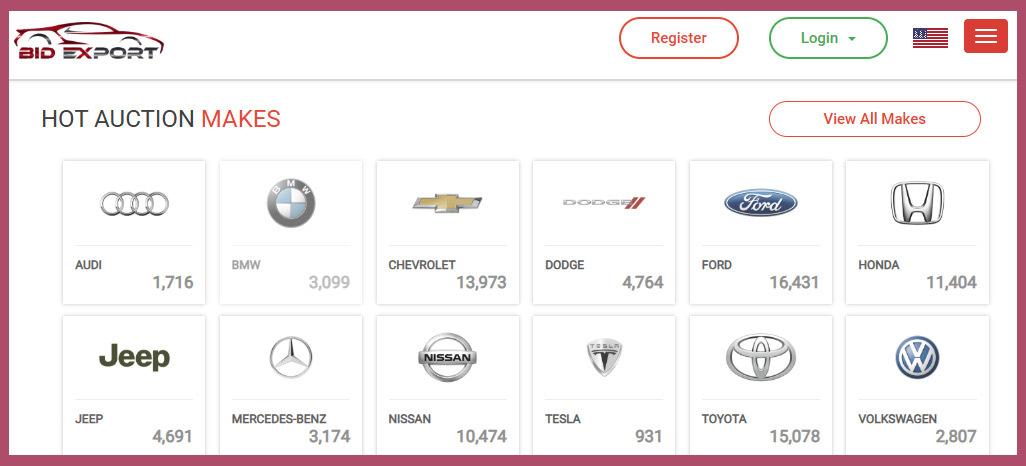Click the Ford 16,431 count

coord(793,283)
